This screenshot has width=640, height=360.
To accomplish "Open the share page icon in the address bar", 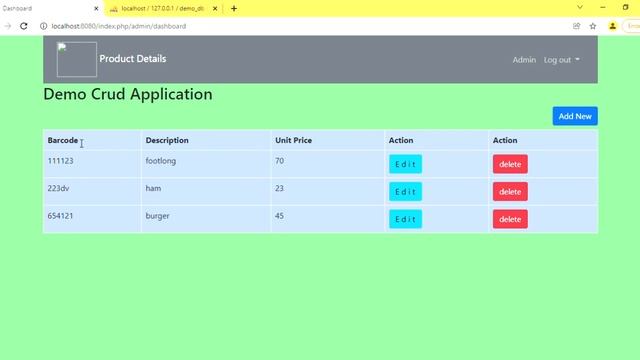I will (x=576, y=26).
